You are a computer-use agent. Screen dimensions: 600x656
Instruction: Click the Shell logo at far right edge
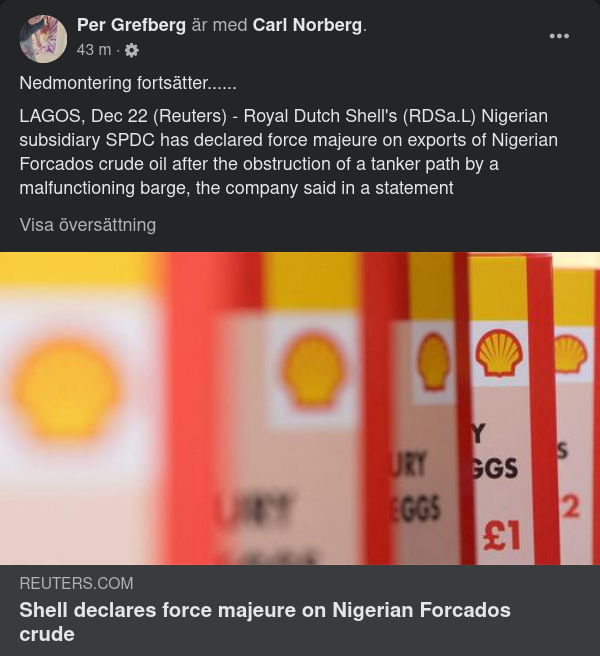pos(570,353)
